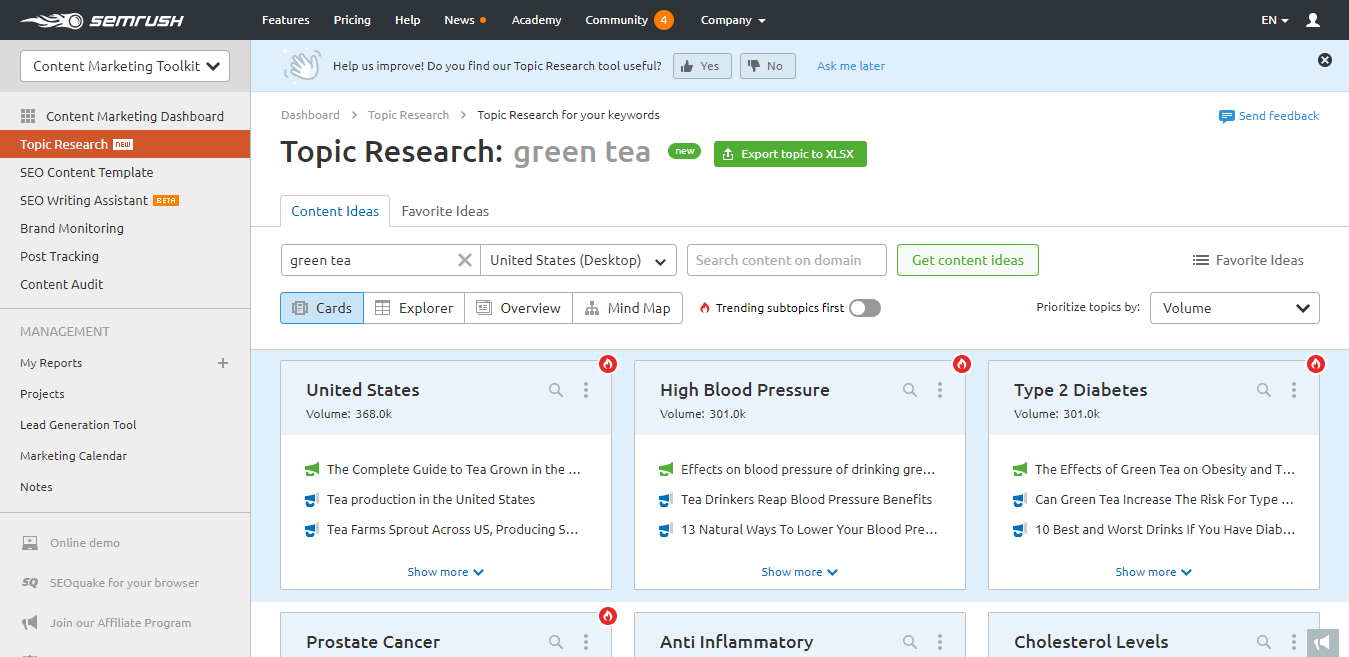Click trending flame on United States card
Viewport: 1349px width, 657px height.
click(608, 364)
